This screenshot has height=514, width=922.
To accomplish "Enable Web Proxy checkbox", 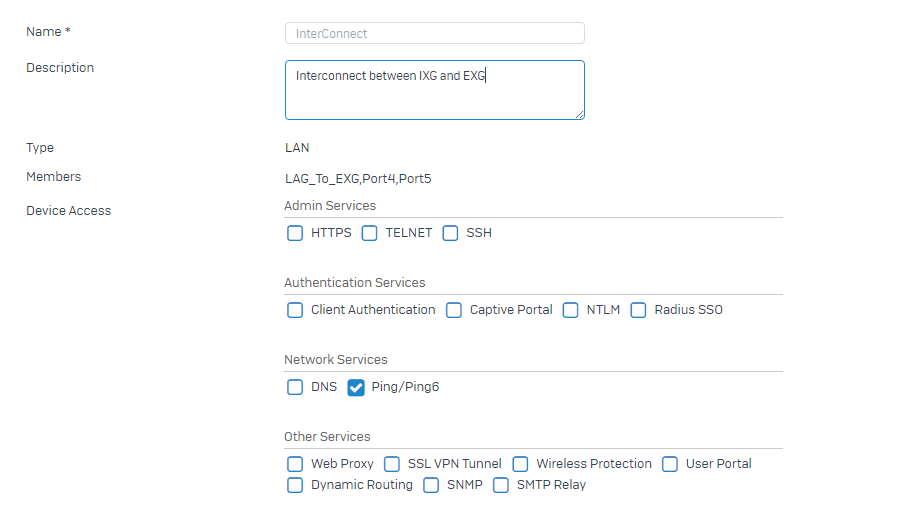I will point(295,465).
